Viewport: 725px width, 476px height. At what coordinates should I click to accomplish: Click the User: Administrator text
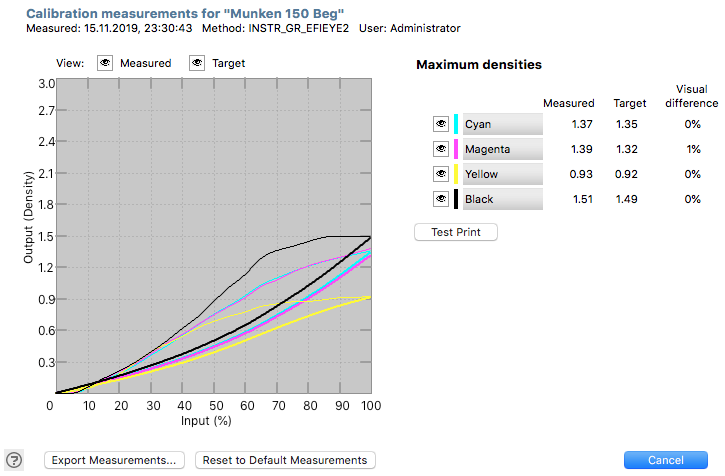410,28
